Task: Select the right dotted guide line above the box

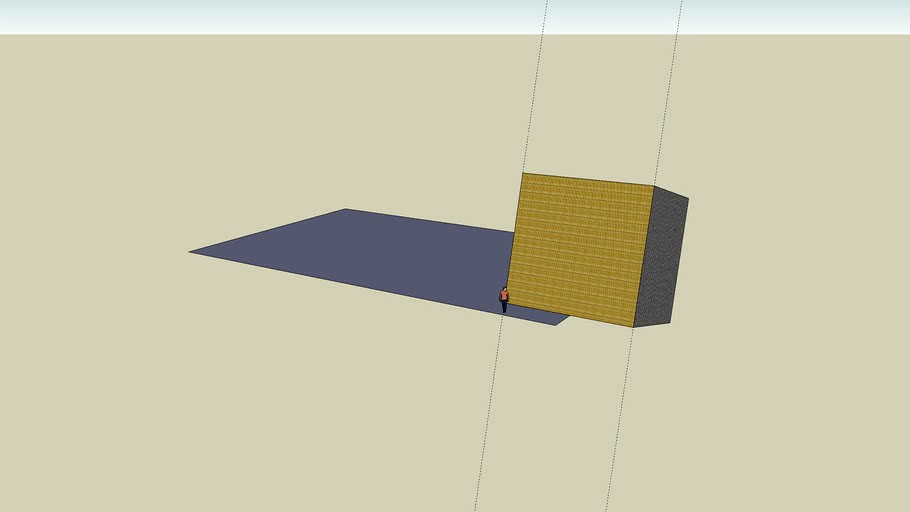Action: 668,93
